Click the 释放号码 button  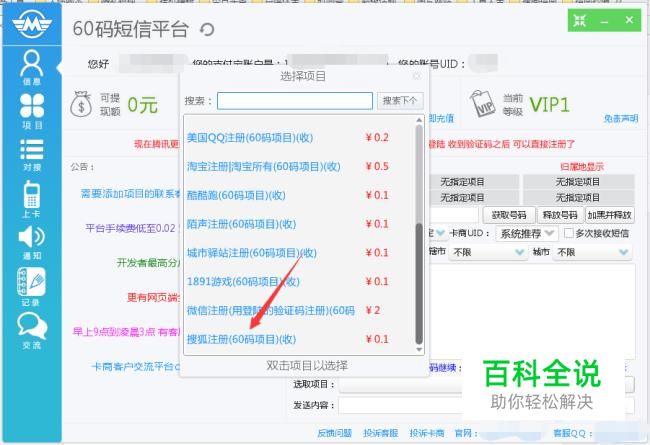[560, 215]
